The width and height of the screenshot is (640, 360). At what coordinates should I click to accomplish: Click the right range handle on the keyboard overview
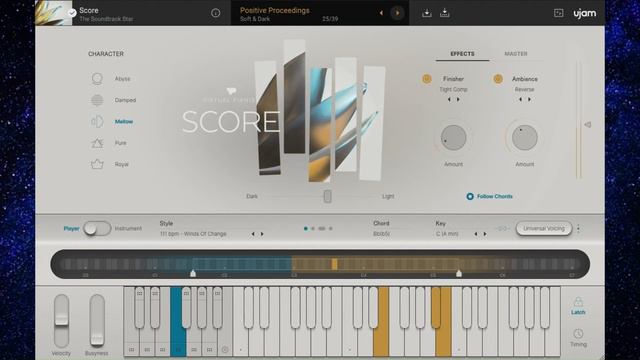pyautogui.click(x=459, y=273)
